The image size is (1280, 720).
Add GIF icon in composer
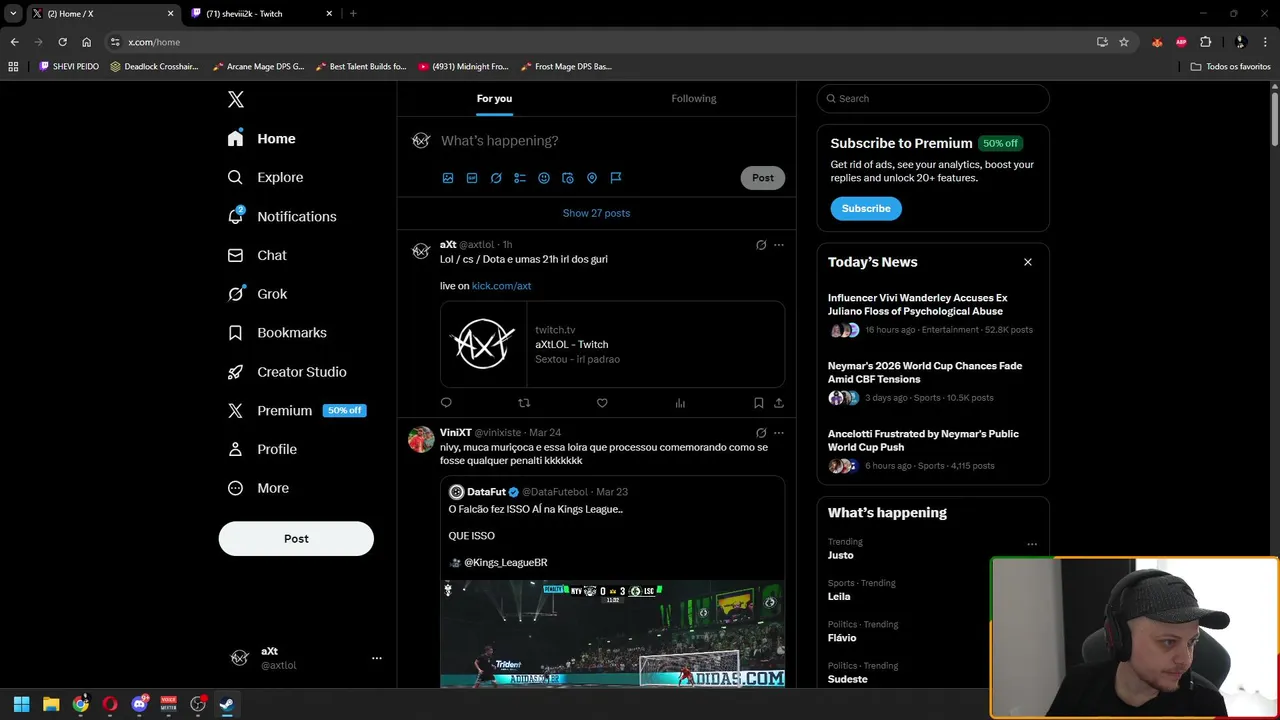tap(472, 178)
